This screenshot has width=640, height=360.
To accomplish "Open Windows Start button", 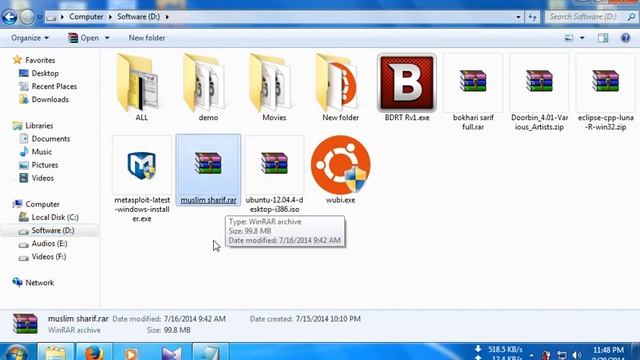I will 16,353.
